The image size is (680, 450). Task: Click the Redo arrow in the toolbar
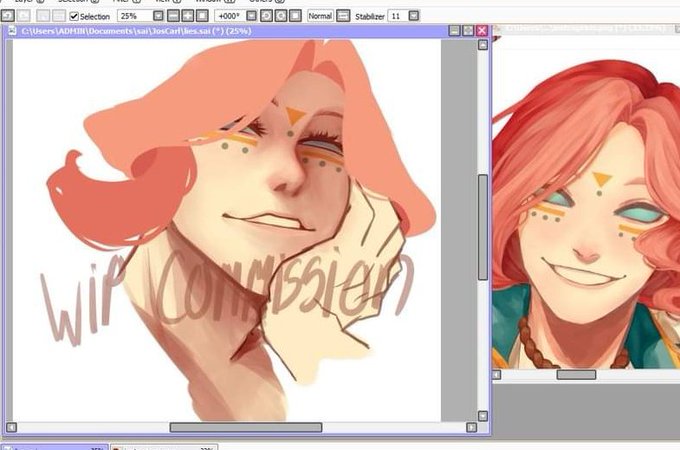pos(23,16)
